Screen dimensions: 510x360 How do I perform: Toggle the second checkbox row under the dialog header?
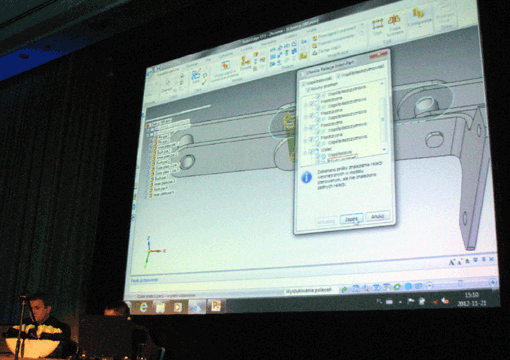click(308, 89)
